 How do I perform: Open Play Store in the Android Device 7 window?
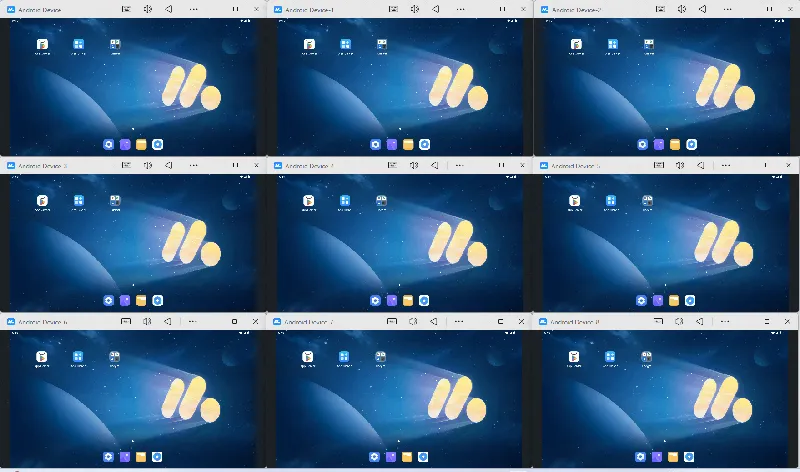[309, 357]
